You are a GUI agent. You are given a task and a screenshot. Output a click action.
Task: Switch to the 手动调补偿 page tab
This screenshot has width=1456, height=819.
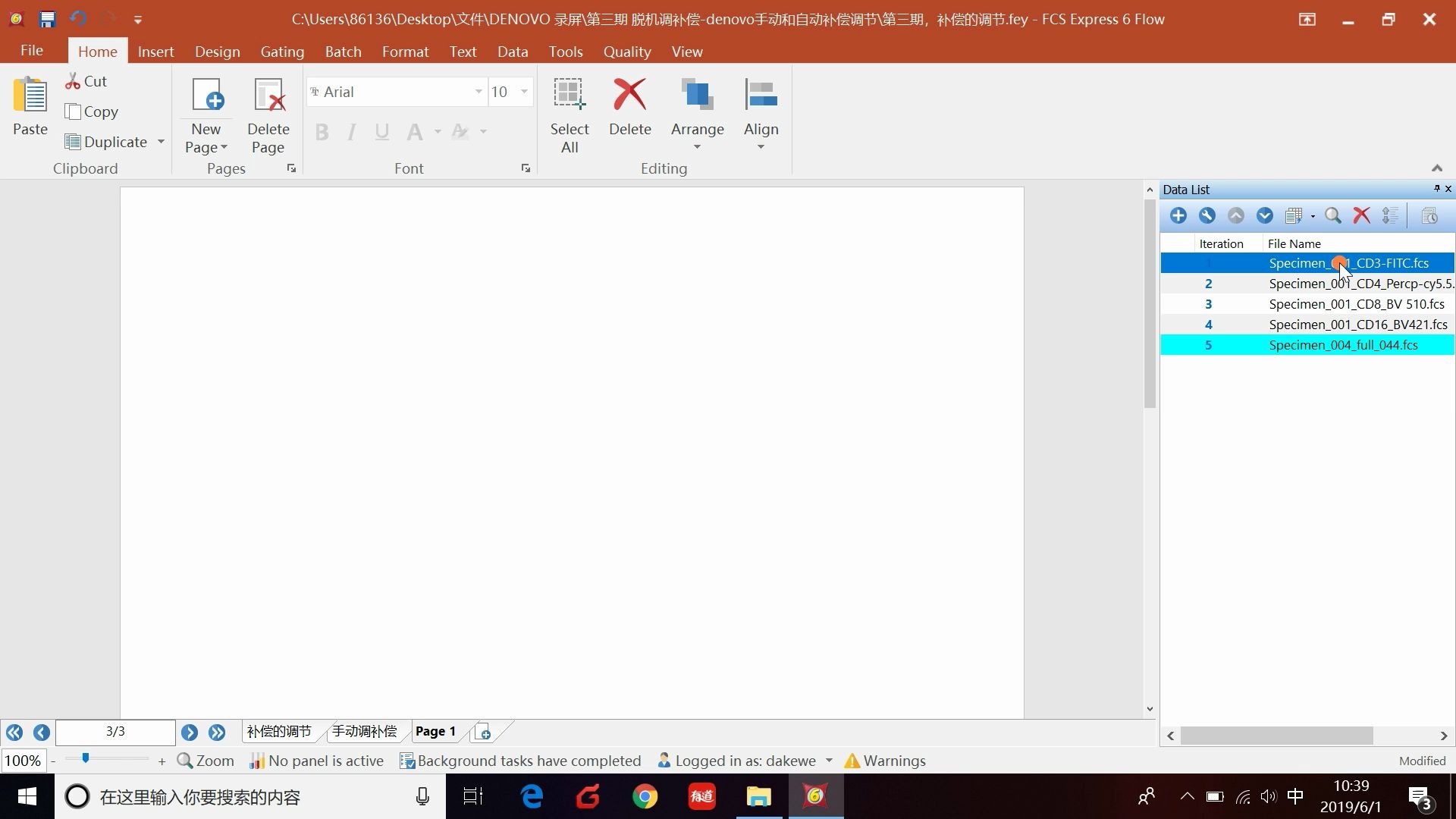[364, 732]
